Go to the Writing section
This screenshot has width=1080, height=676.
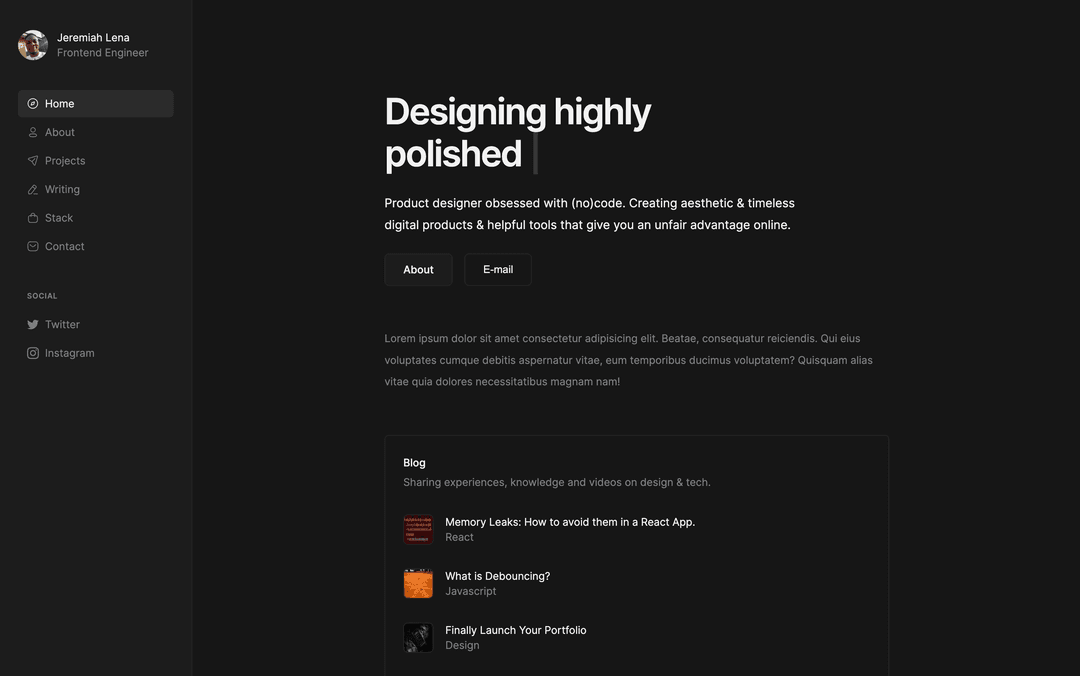click(x=62, y=189)
